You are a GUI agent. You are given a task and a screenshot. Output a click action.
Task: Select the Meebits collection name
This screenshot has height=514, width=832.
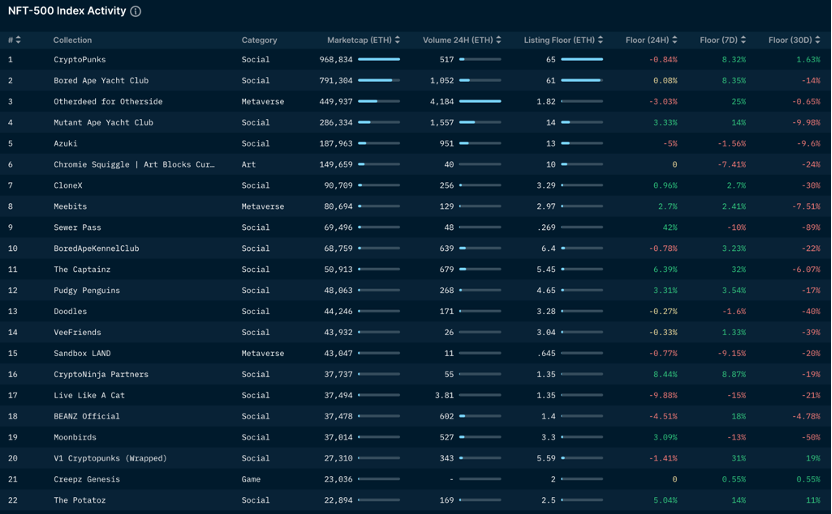[70, 206]
